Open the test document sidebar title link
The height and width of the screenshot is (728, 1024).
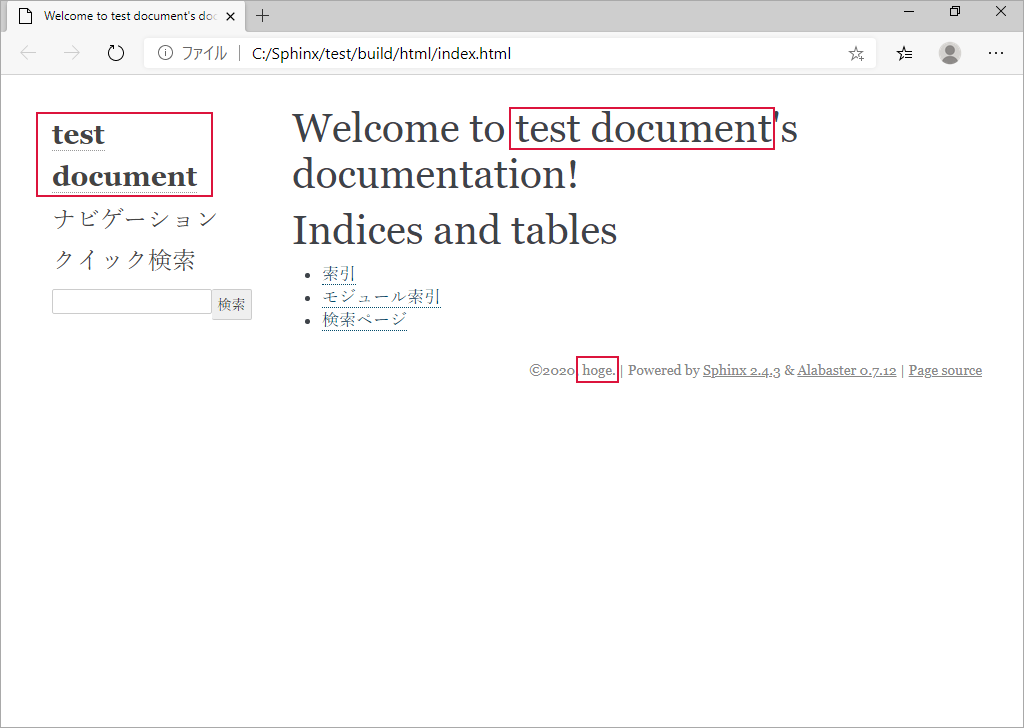click(124, 155)
